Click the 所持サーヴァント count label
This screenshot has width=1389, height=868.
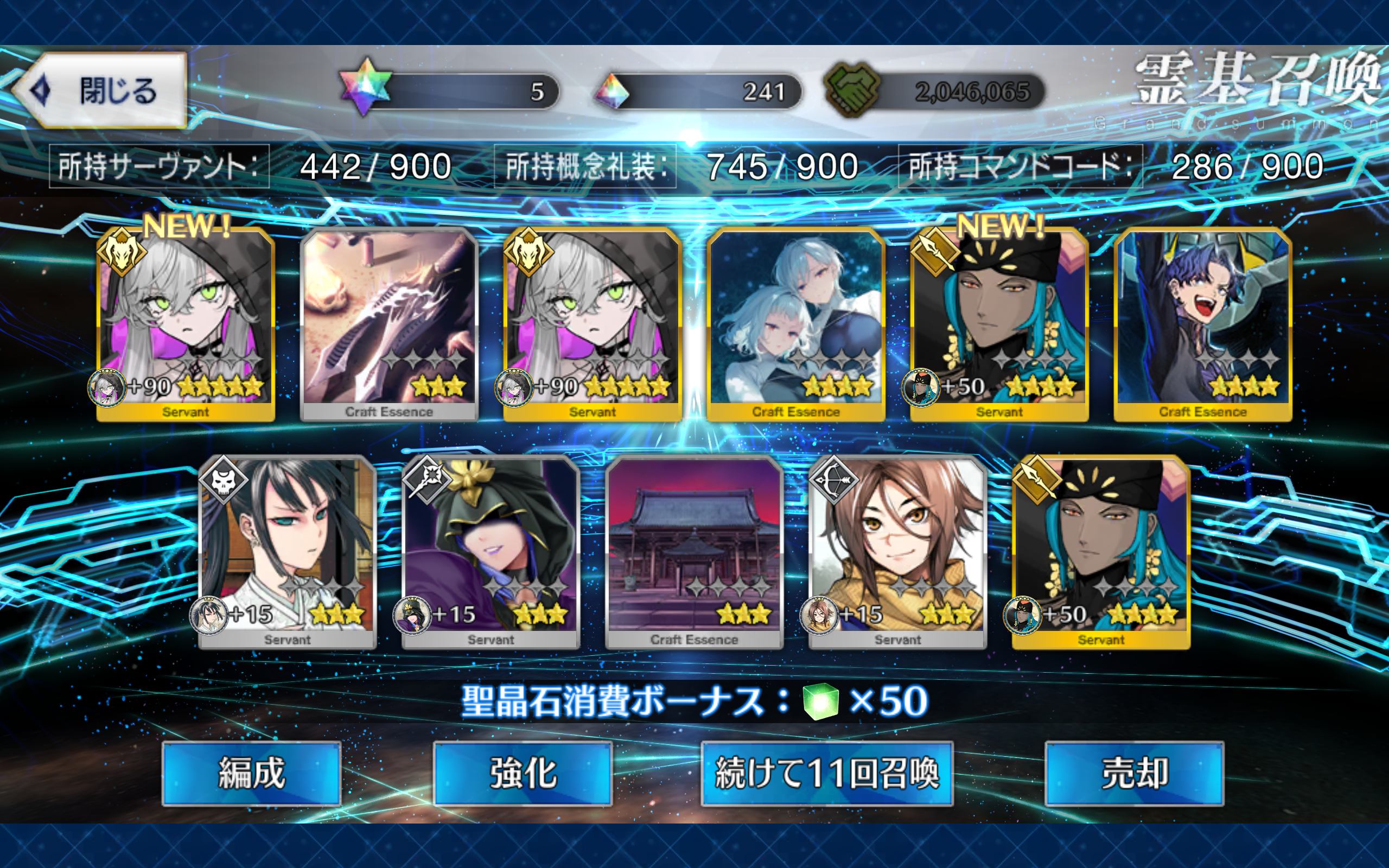click(x=159, y=167)
